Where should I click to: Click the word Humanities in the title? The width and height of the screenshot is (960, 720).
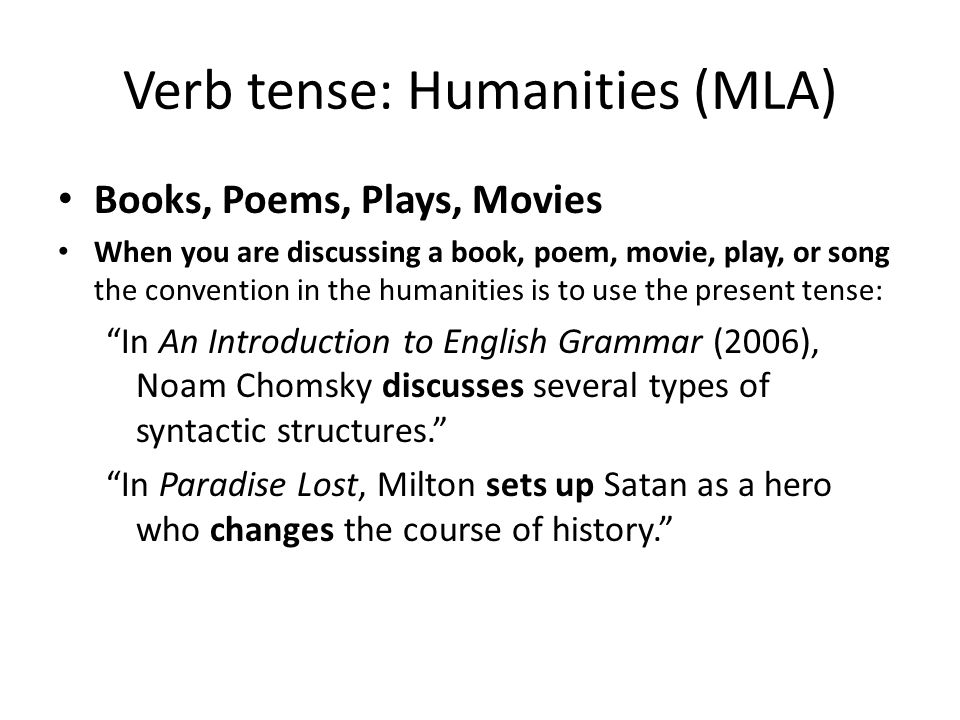[544, 92]
